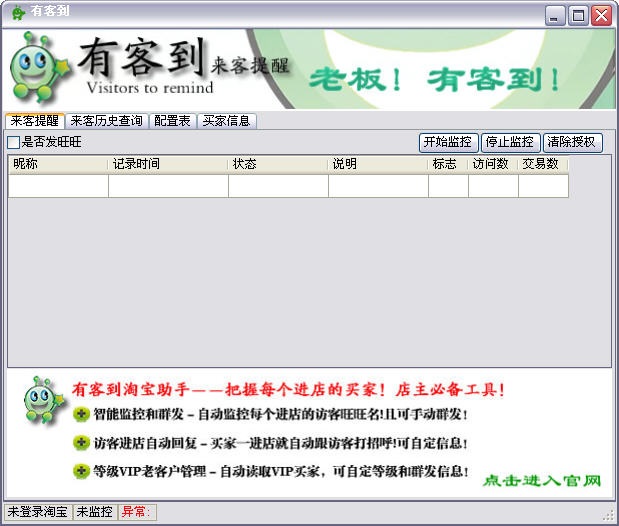619x526 pixels.
Task: Sort by the 昵称 column header
Action: click(x=58, y=164)
